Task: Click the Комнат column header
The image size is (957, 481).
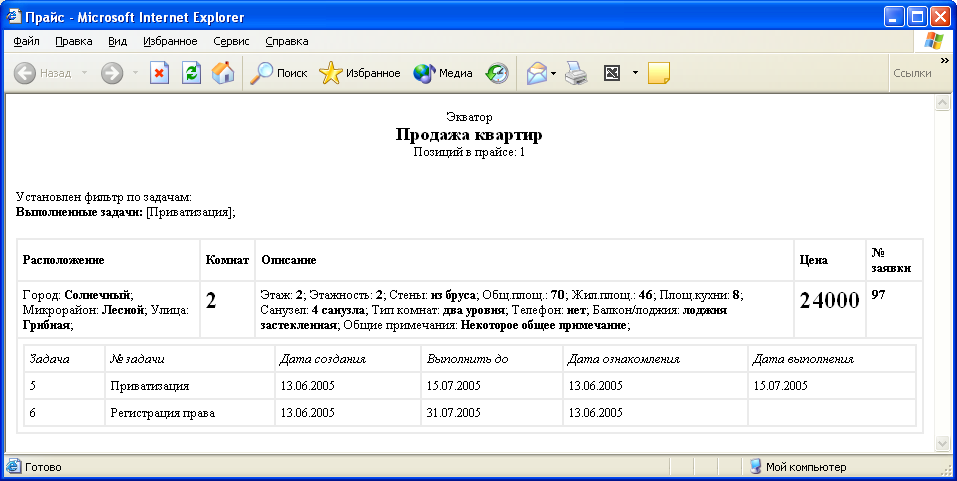Action: click(x=228, y=260)
